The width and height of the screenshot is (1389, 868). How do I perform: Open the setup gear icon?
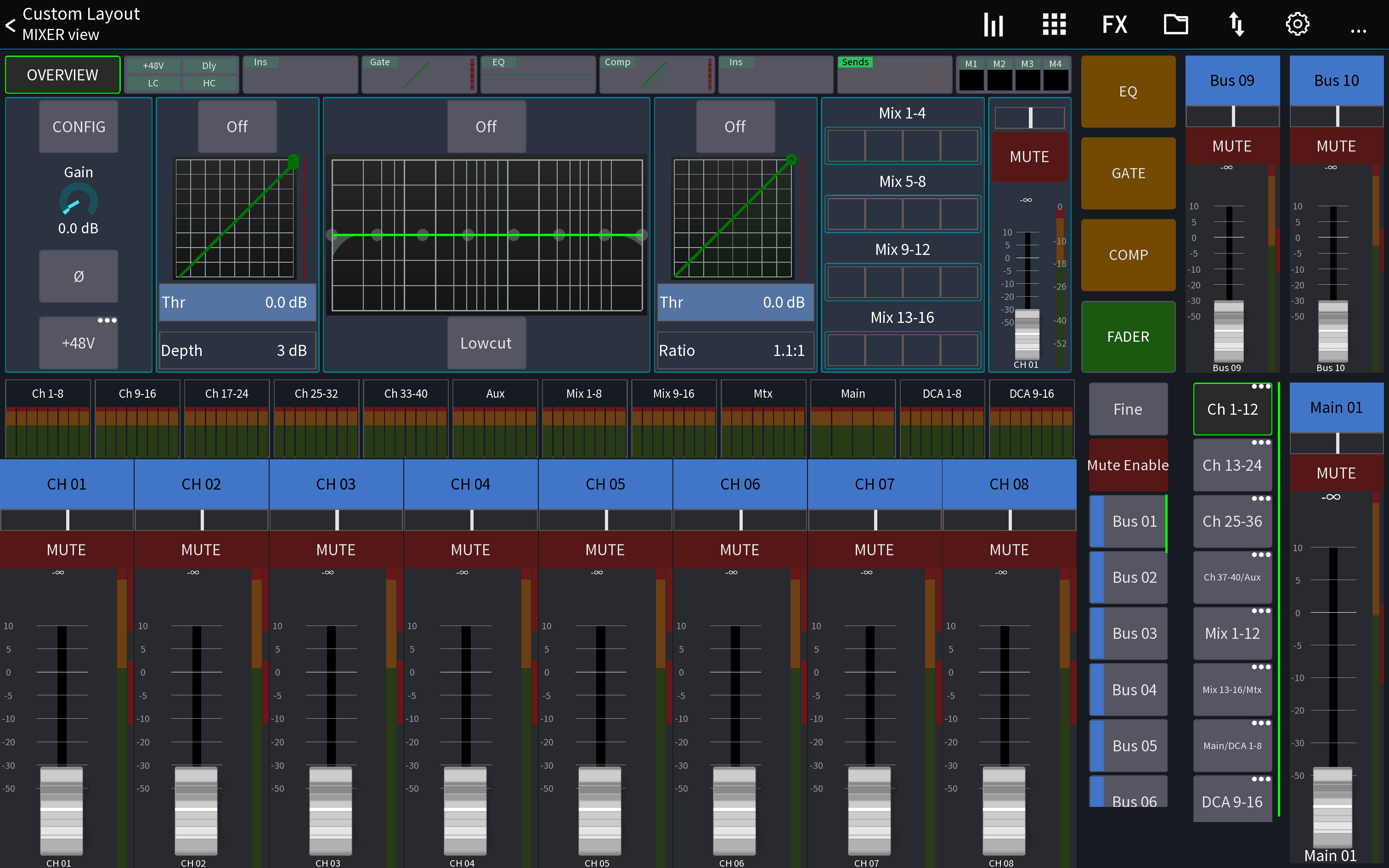[x=1299, y=24]
